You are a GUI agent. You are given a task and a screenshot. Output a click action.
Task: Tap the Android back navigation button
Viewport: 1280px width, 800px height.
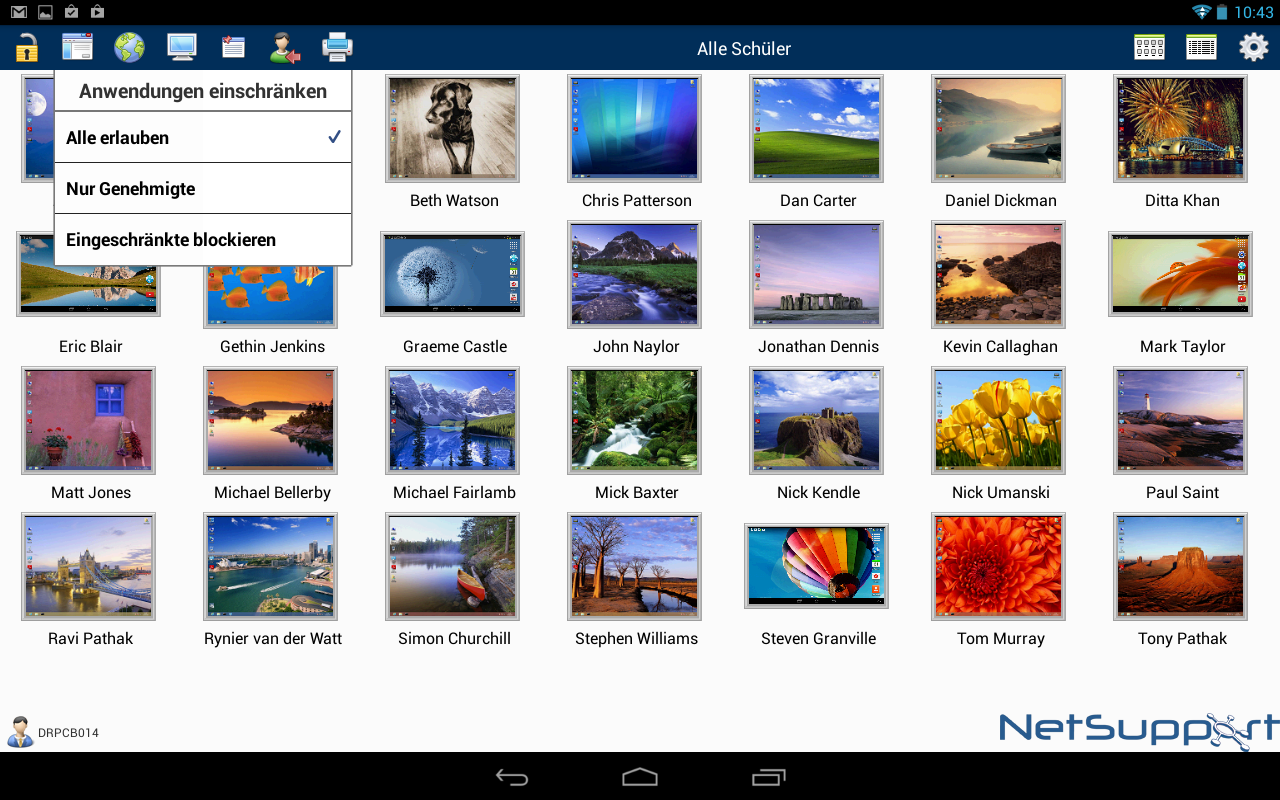pos(512,777)
